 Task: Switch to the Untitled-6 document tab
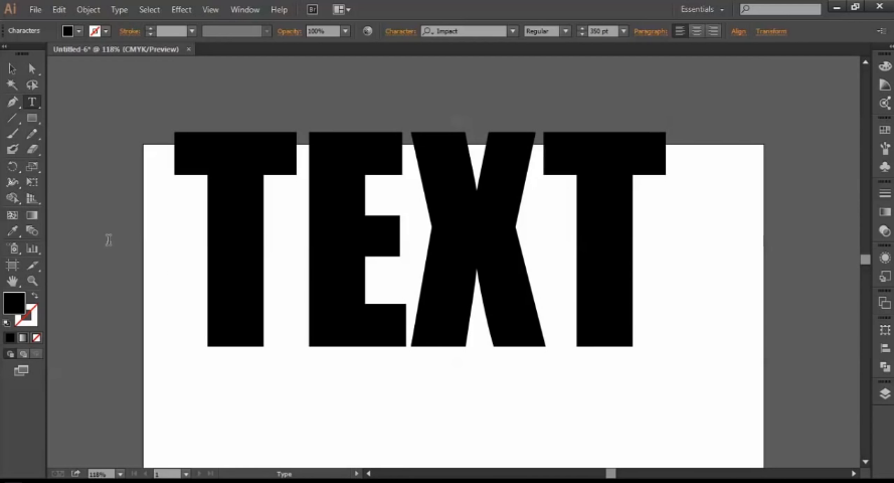(x=116, y=50)
